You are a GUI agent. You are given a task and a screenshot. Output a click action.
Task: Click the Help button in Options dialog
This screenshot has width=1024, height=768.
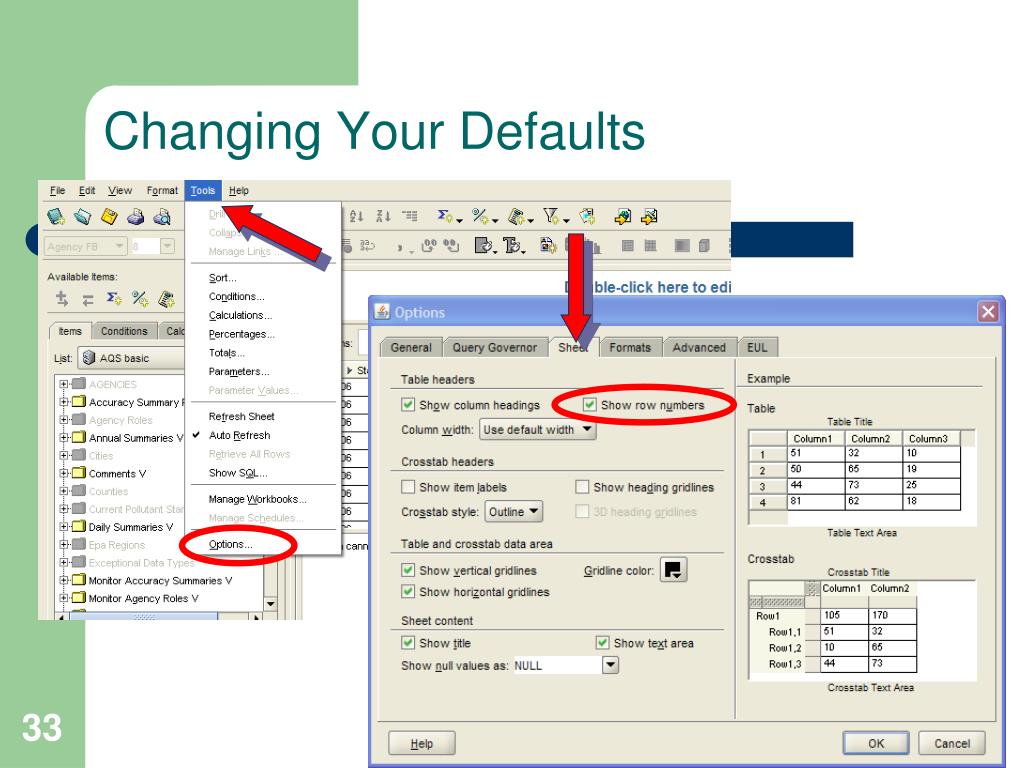point(421,743)
